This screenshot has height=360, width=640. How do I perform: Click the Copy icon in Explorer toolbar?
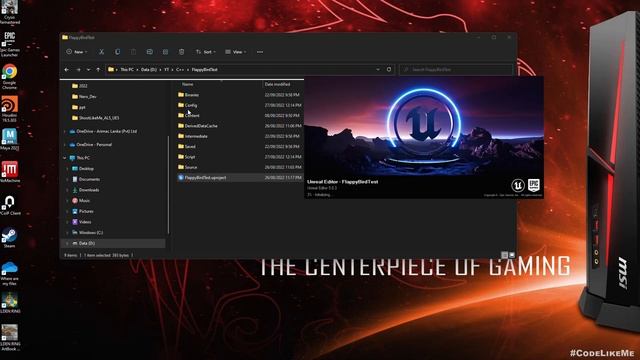pos(118,52)
